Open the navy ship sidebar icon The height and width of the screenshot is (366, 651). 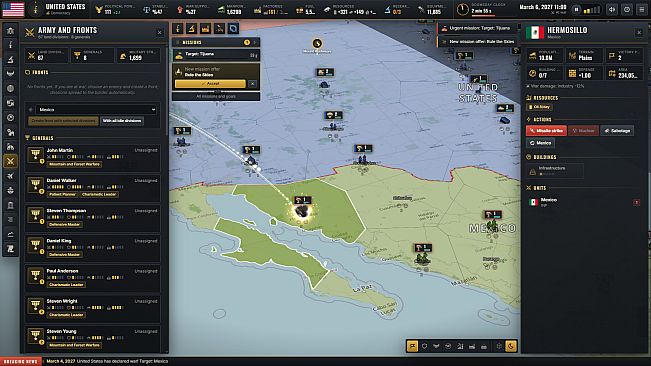pyautogui.click(x=10, y=190)
